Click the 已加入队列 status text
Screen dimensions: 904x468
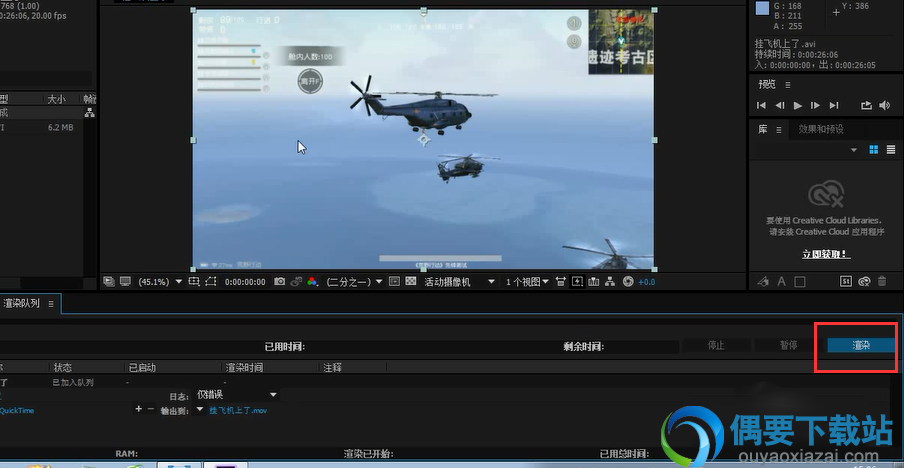(73, 382)
